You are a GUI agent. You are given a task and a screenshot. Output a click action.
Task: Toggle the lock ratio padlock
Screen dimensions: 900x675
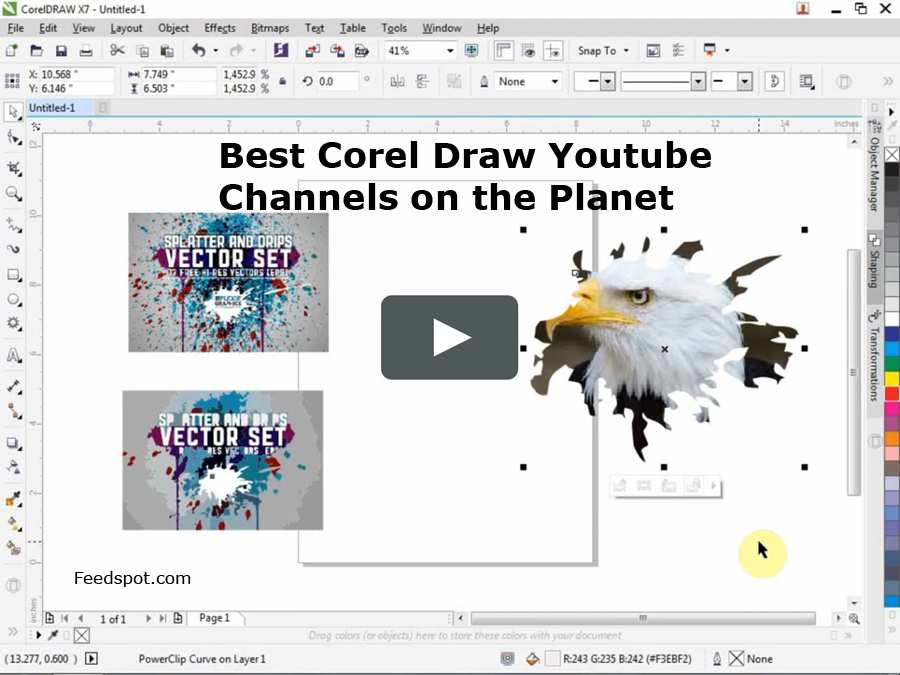pos(282,82)
